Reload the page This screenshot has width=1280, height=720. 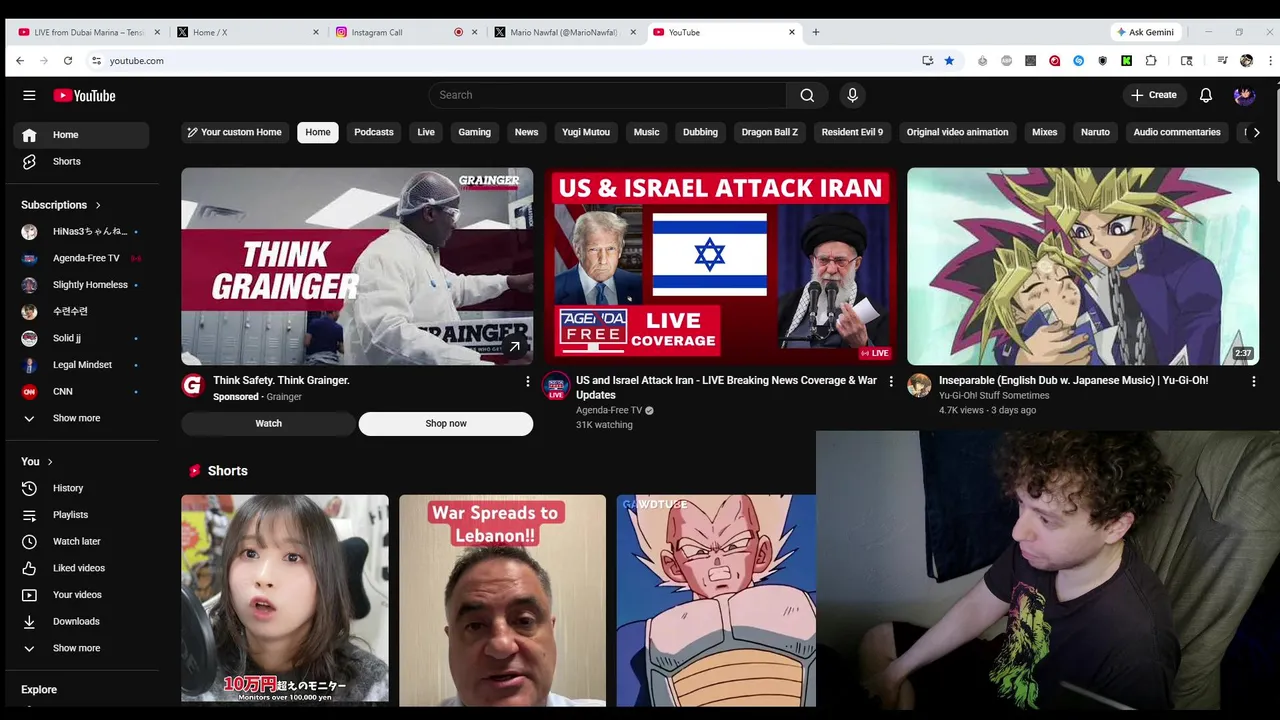coord(68,61)
